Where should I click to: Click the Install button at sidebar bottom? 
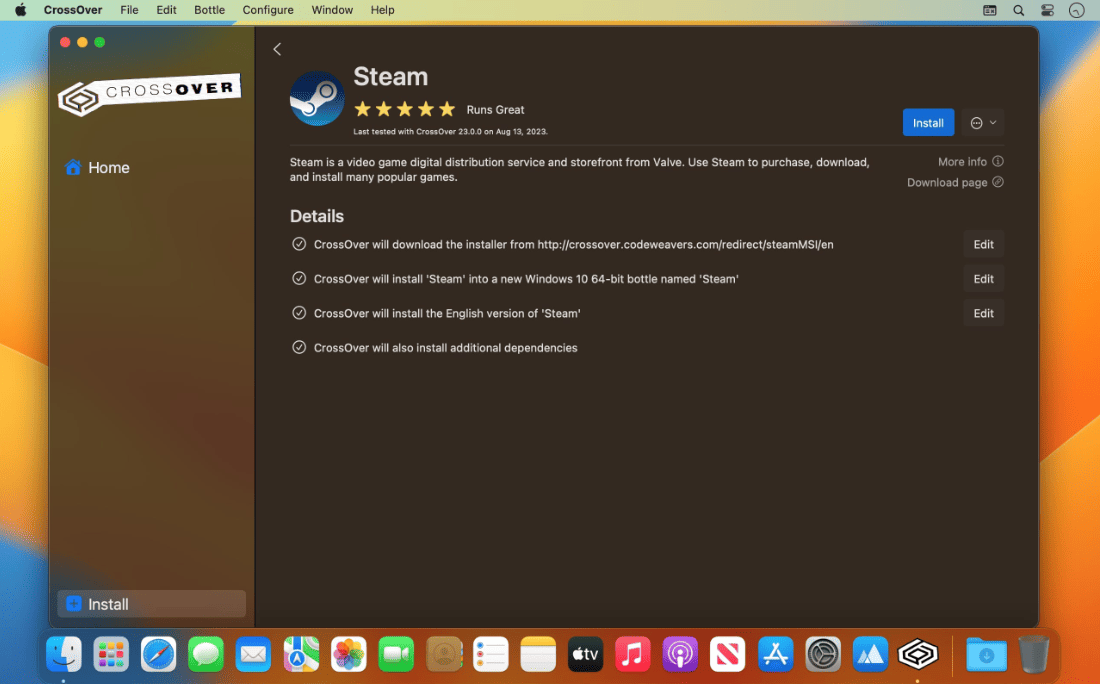152,603
